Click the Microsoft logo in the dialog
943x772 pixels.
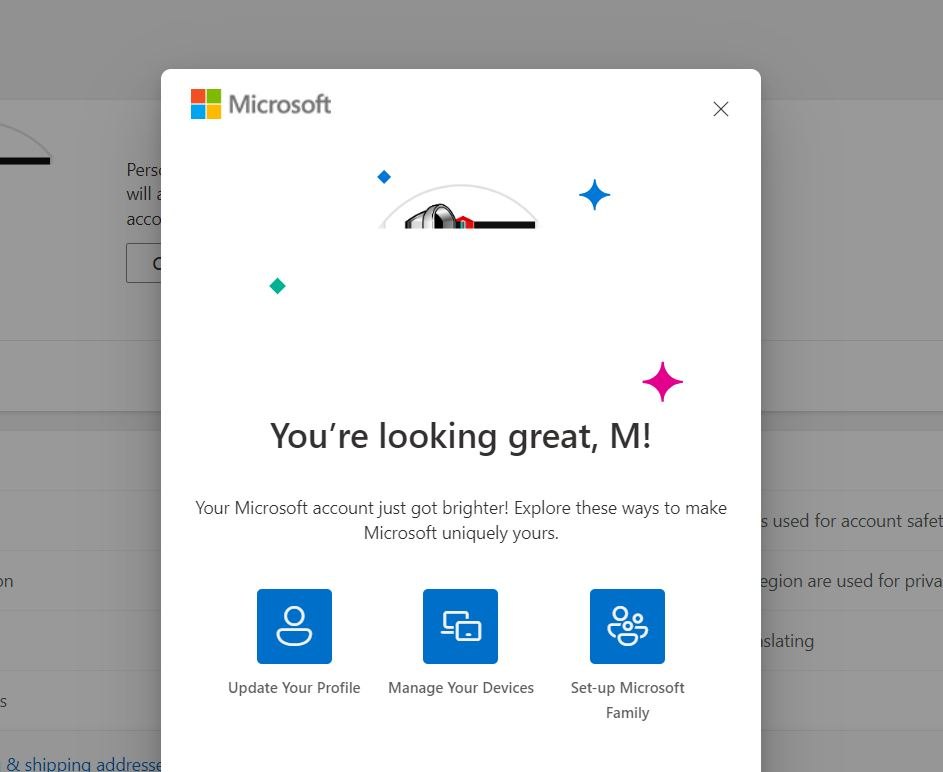[x=260, y=104]
